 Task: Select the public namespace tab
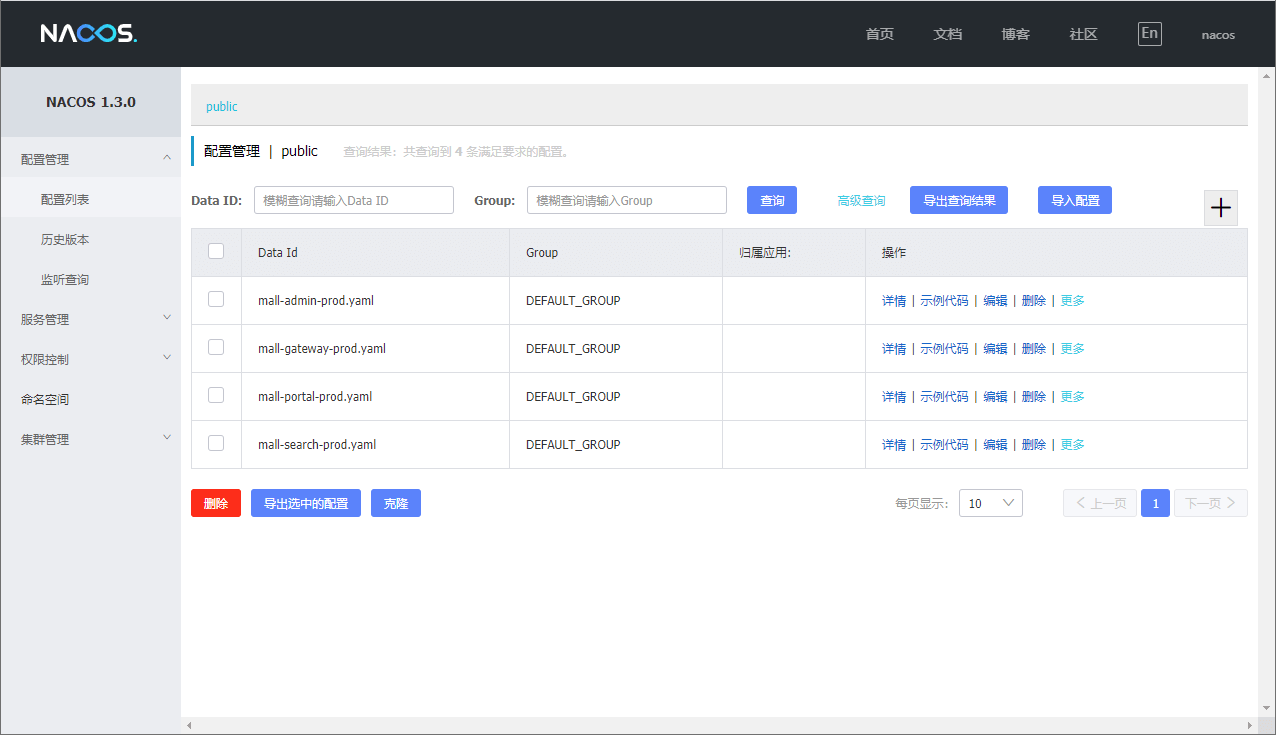[x=222, y=106]
